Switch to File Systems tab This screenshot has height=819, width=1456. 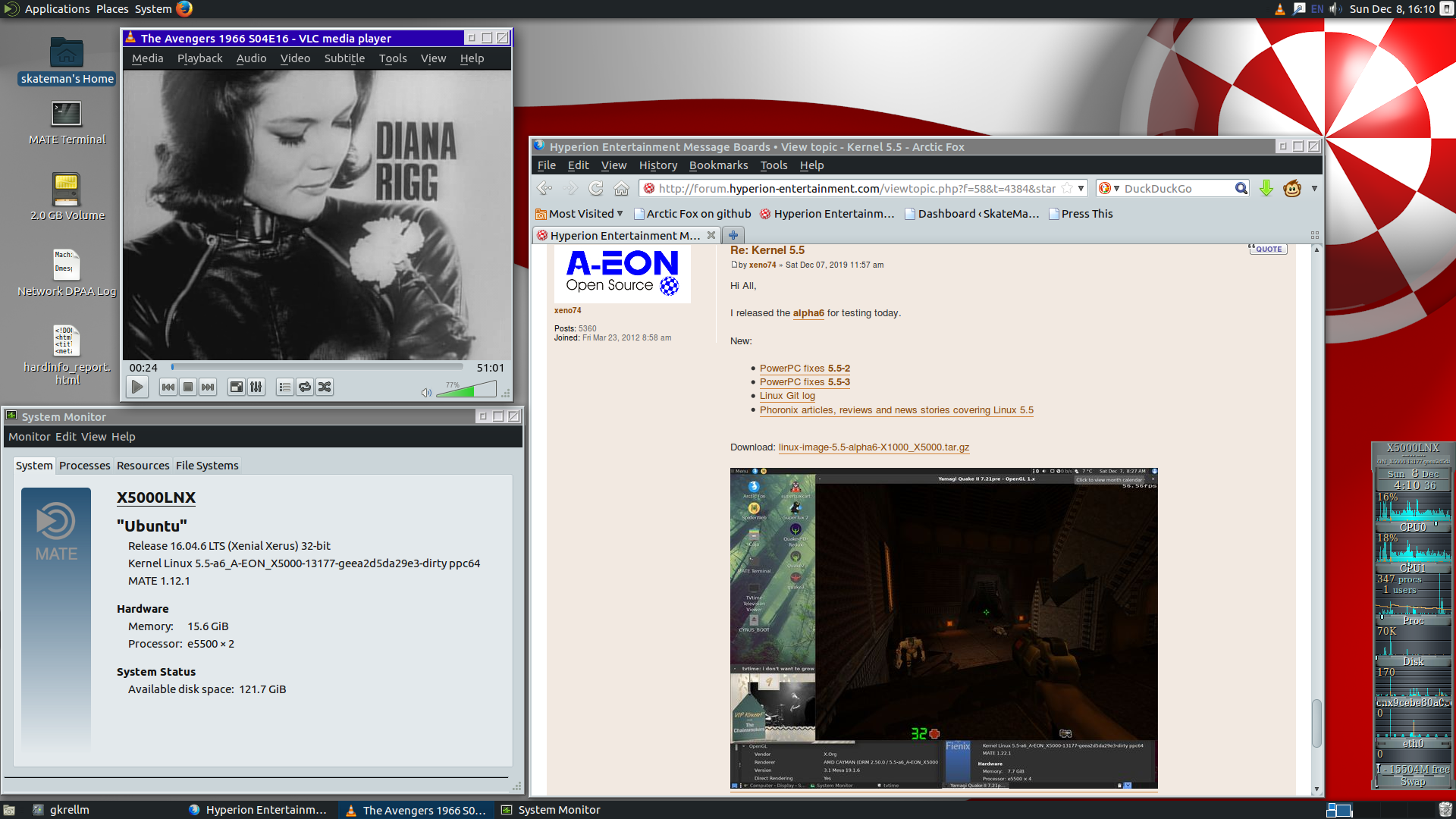pyautogui.click(x=207, y=466)
